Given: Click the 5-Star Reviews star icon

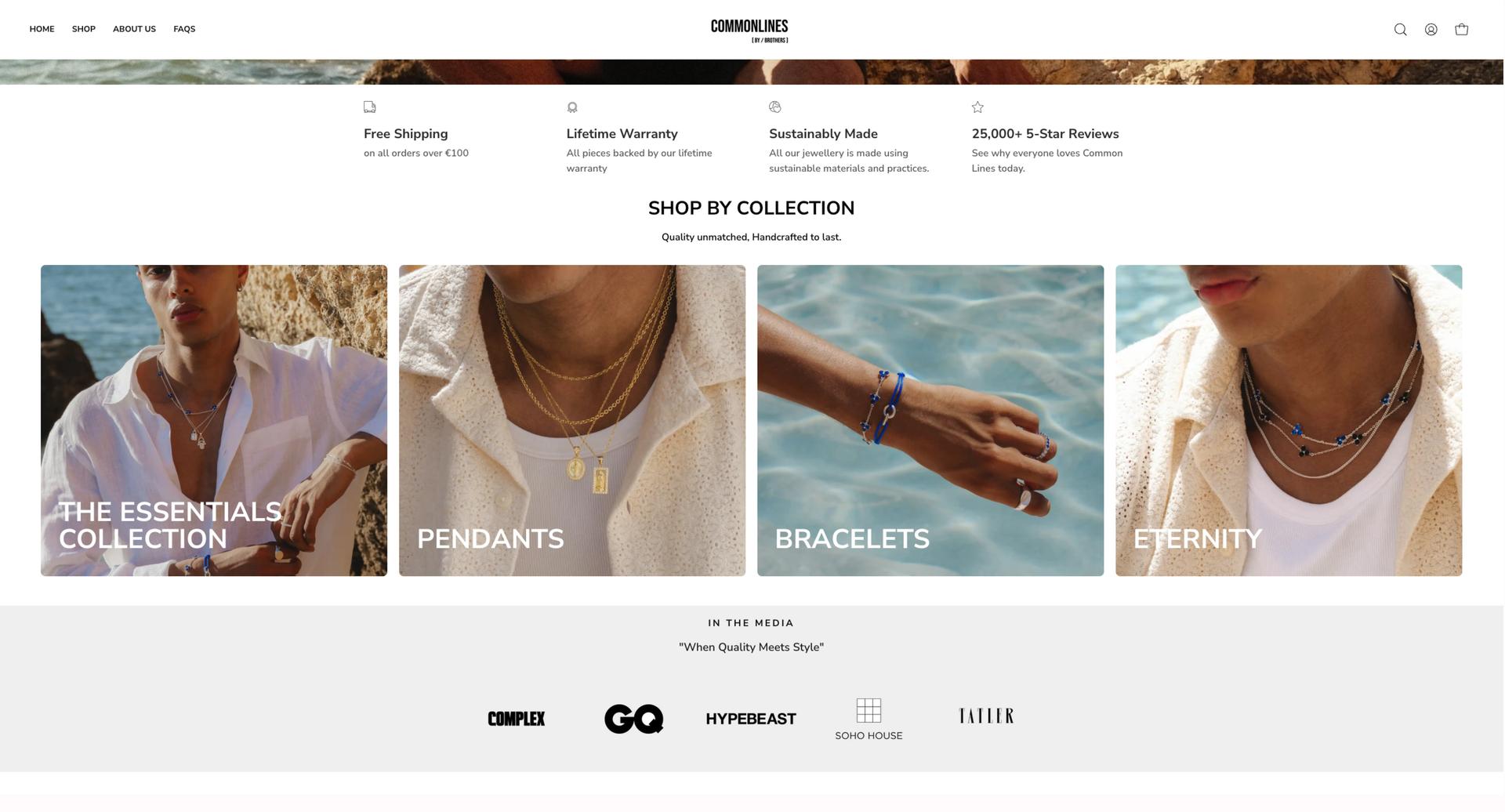Looking at the screenshot, I should click(x=977, y=107).
